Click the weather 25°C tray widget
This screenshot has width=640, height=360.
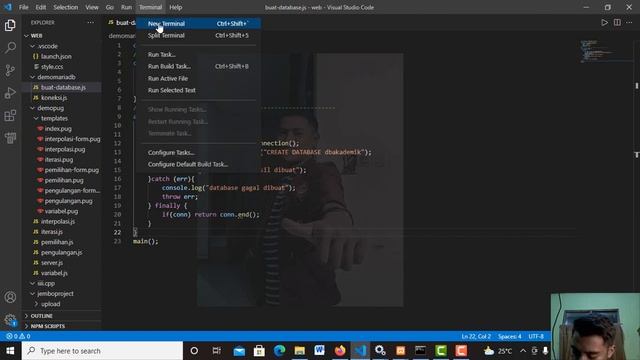click(x=498, y=351)
